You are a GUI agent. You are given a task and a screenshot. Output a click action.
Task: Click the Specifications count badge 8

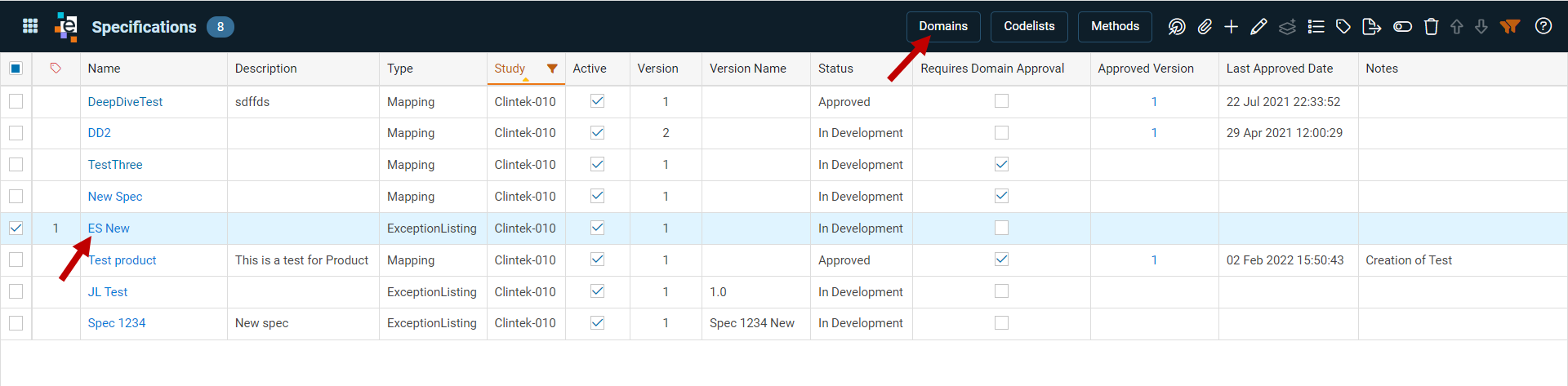220,27
